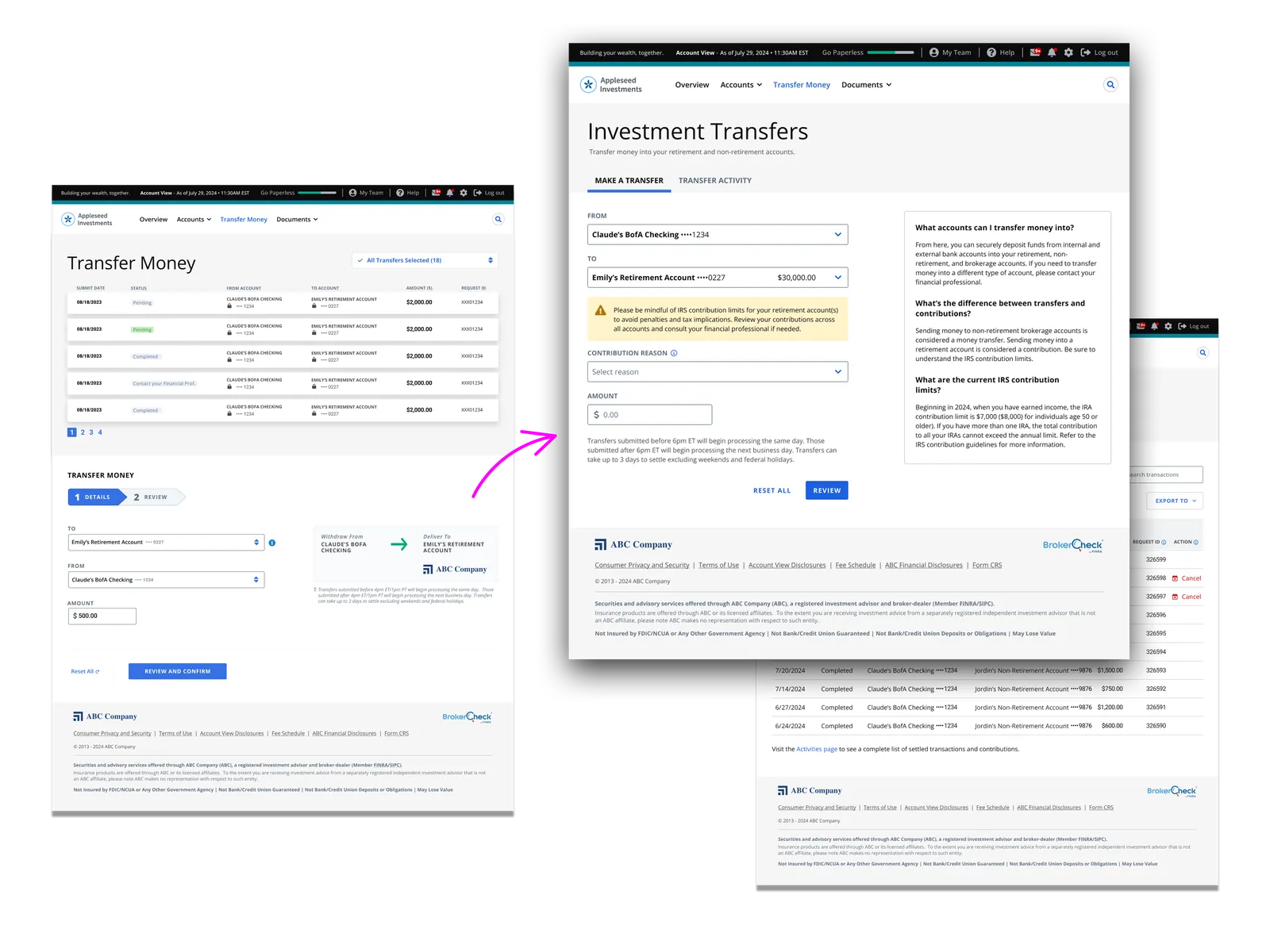
Task: Click the Review and Confirm button
Action: pos(178,671)
